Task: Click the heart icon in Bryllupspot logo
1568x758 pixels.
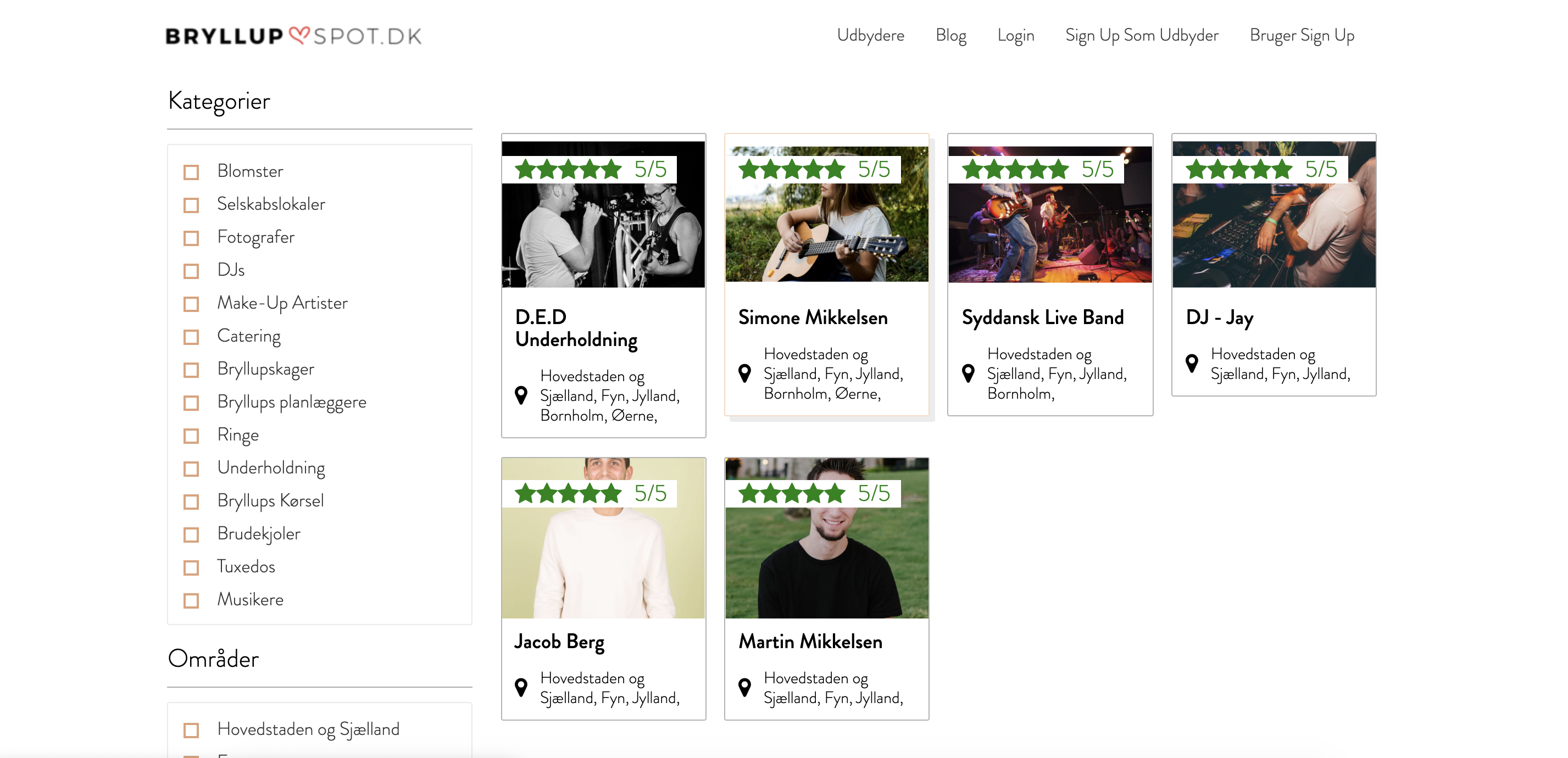Action: coord(299,35)
